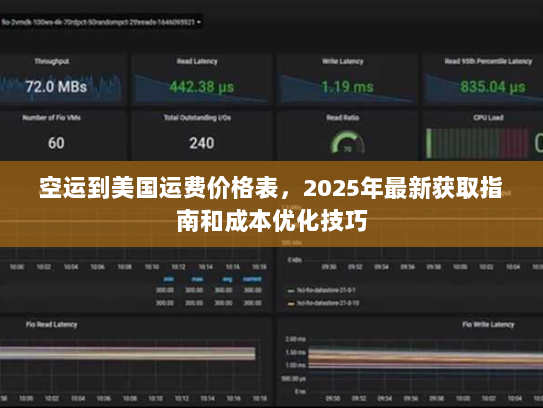Sort legend by the min column
This screenshot has height=408, width=543.
point(168,279)
